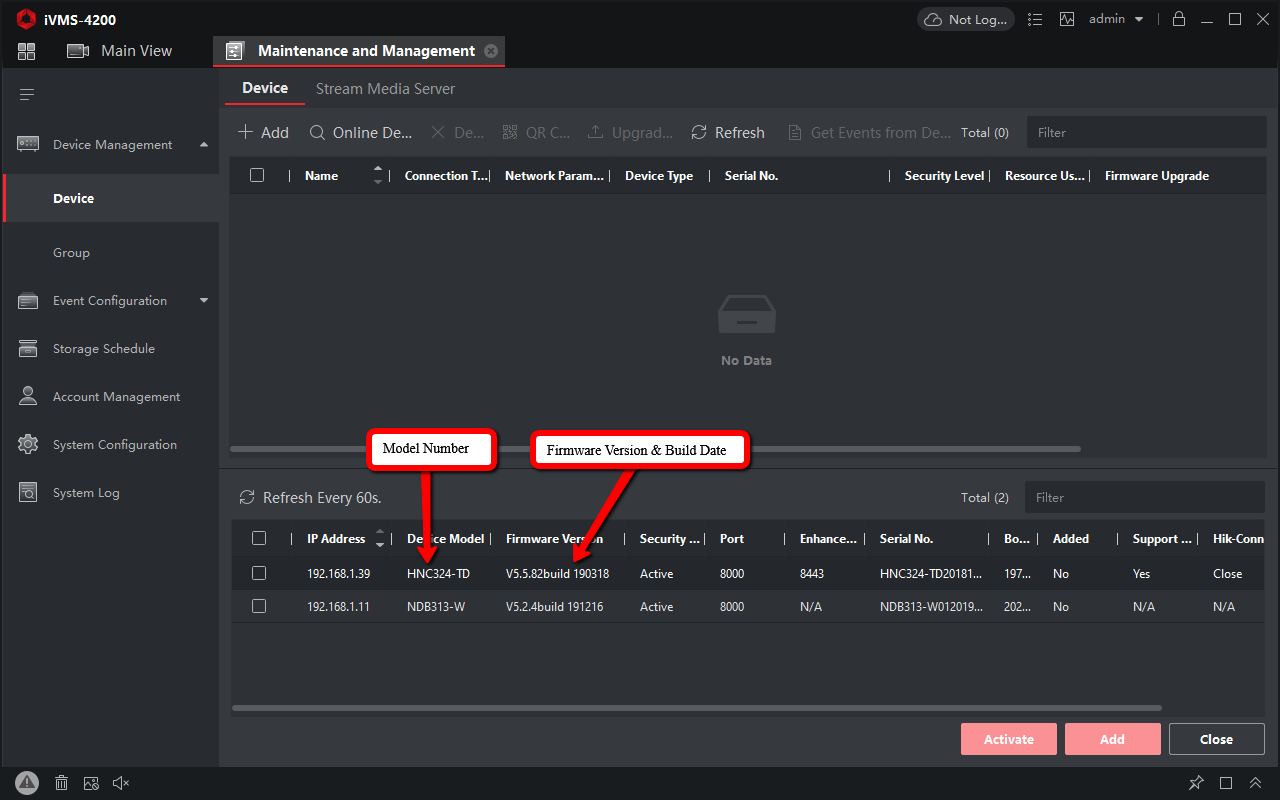Click the Refresh toolbar button
This screenshot has height=800, width=1280.
point(728,132)
